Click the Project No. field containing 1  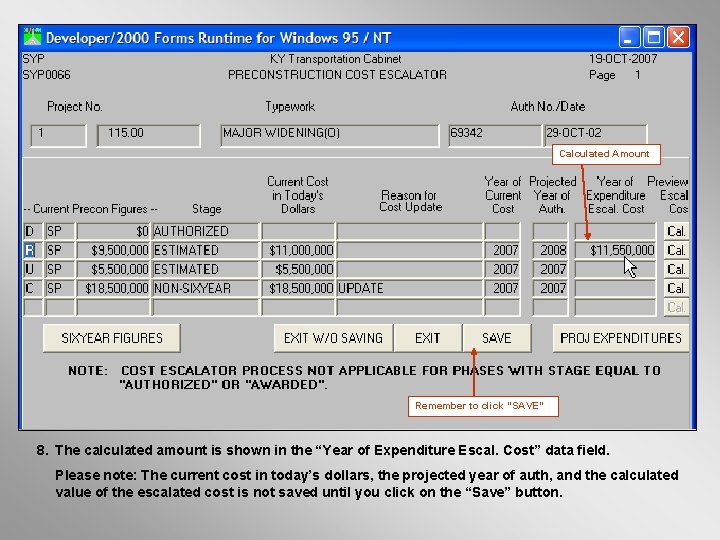pyautogui.click(x=58, y=135)
